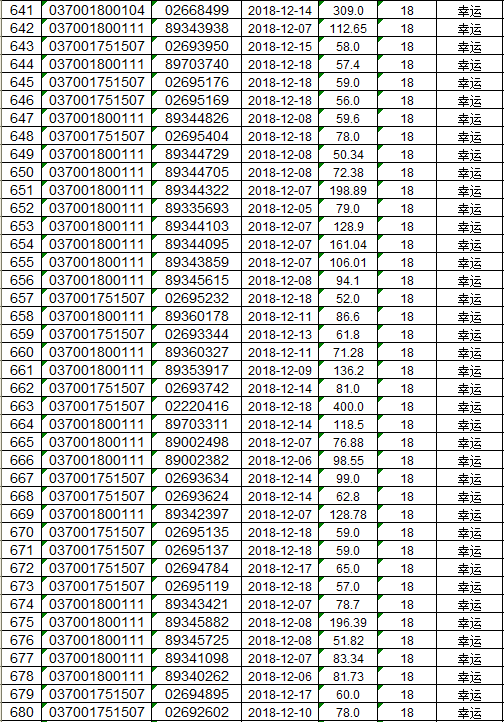Click row number 680
The width and height of the screenshot is (504, 722).
coord(21,712)
